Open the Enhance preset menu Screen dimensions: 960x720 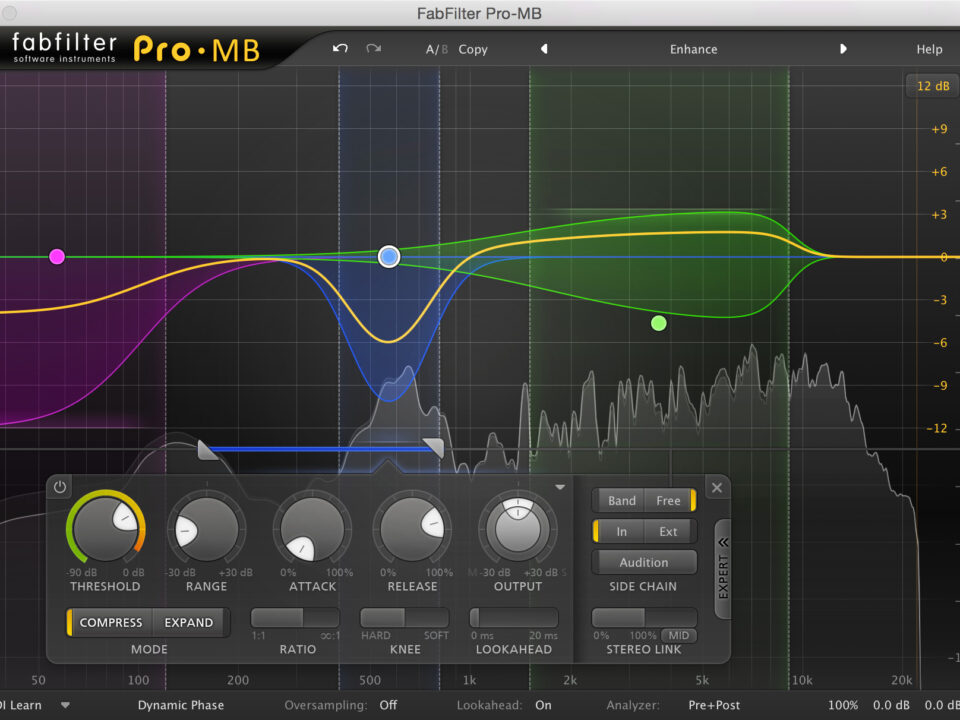(693, 49)
